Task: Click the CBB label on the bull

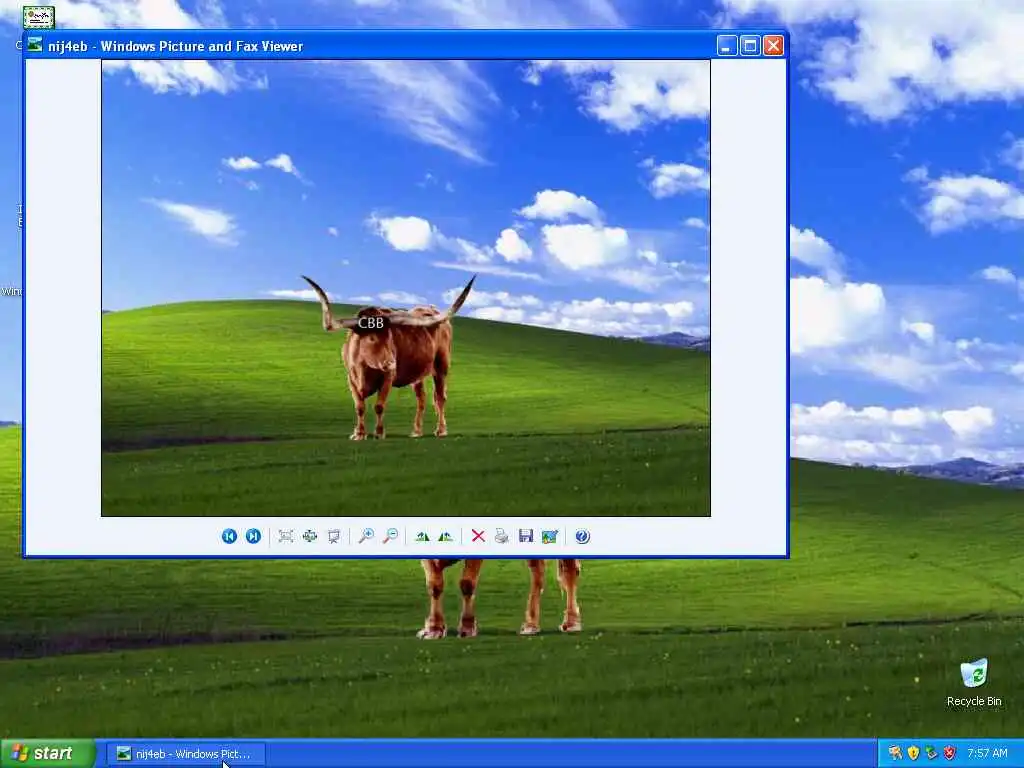Action: pos(370,323)
